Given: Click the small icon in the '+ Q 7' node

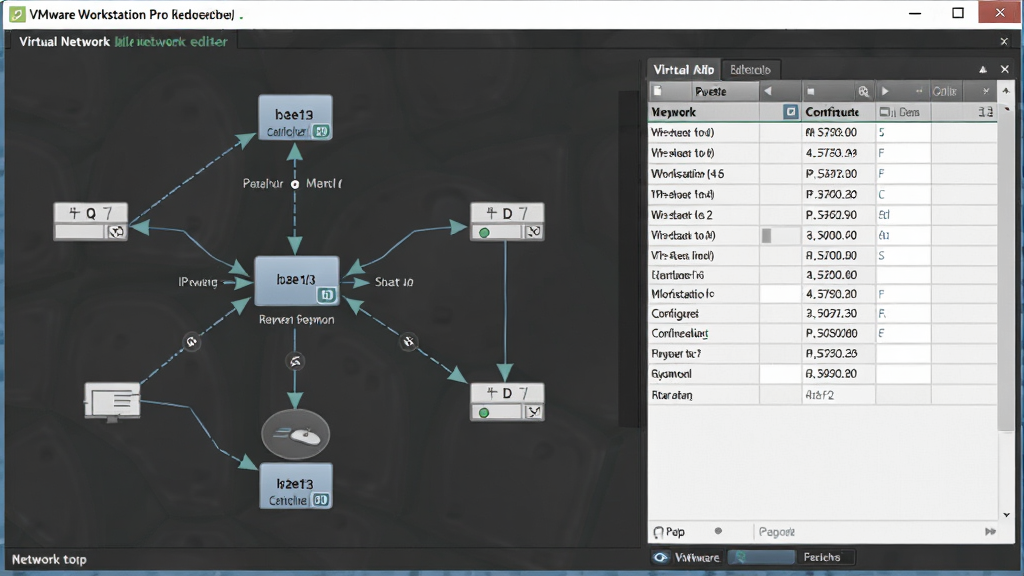Looking at the screenshot, I should point(116,232).
